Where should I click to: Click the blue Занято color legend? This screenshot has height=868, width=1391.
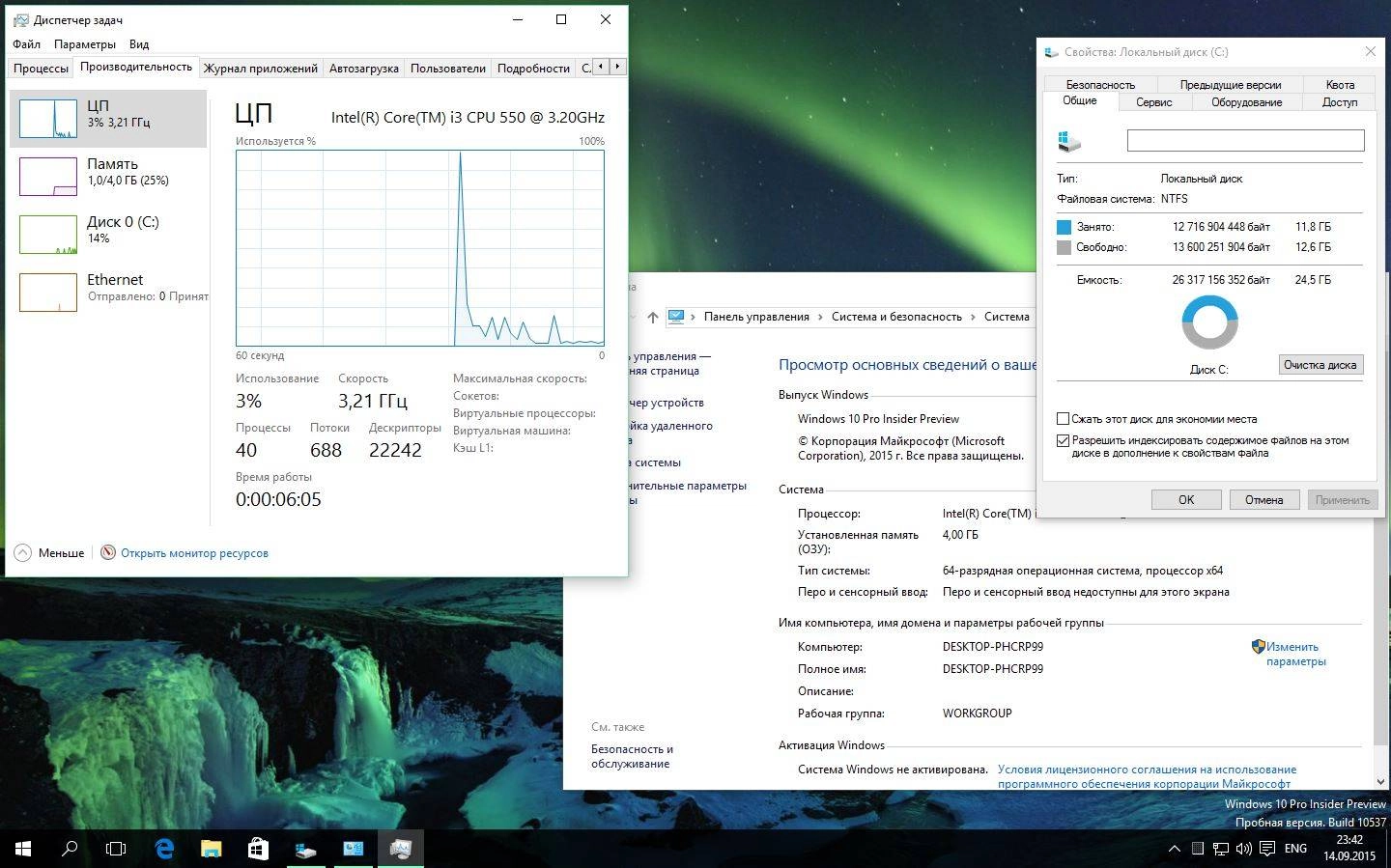(1065, 227)
